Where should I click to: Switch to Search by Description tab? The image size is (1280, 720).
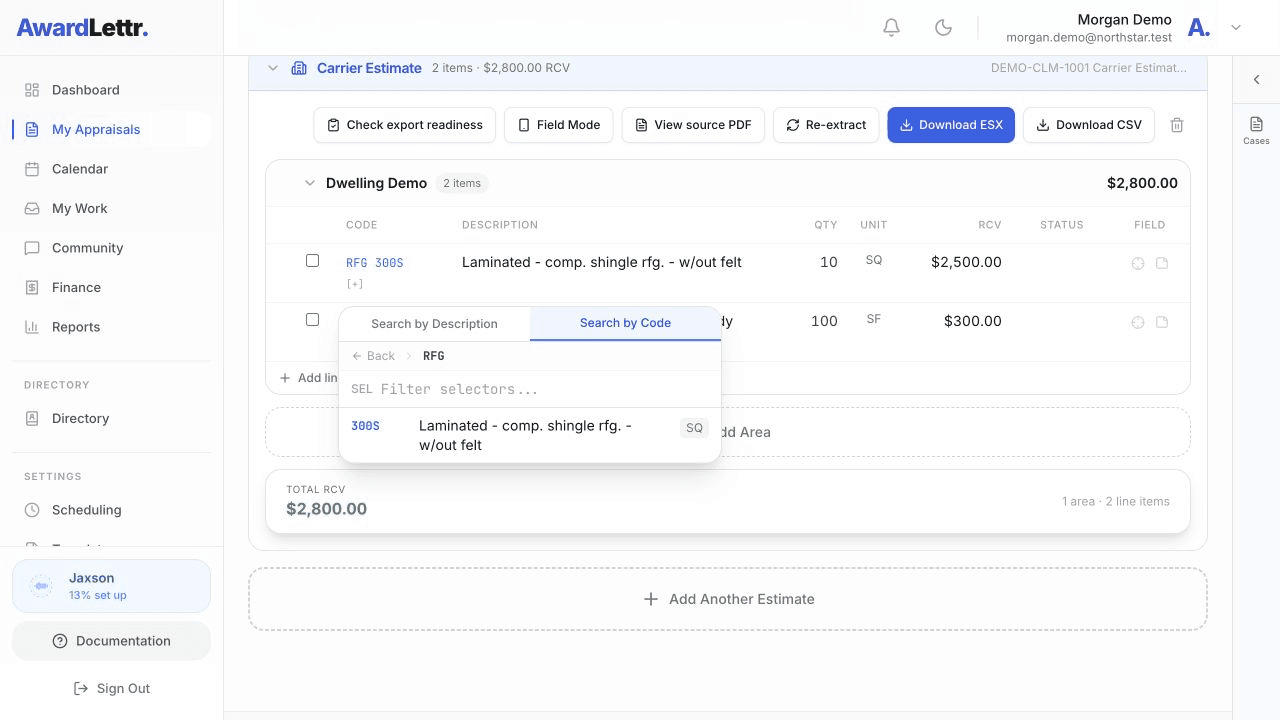(x=434, y=324)
